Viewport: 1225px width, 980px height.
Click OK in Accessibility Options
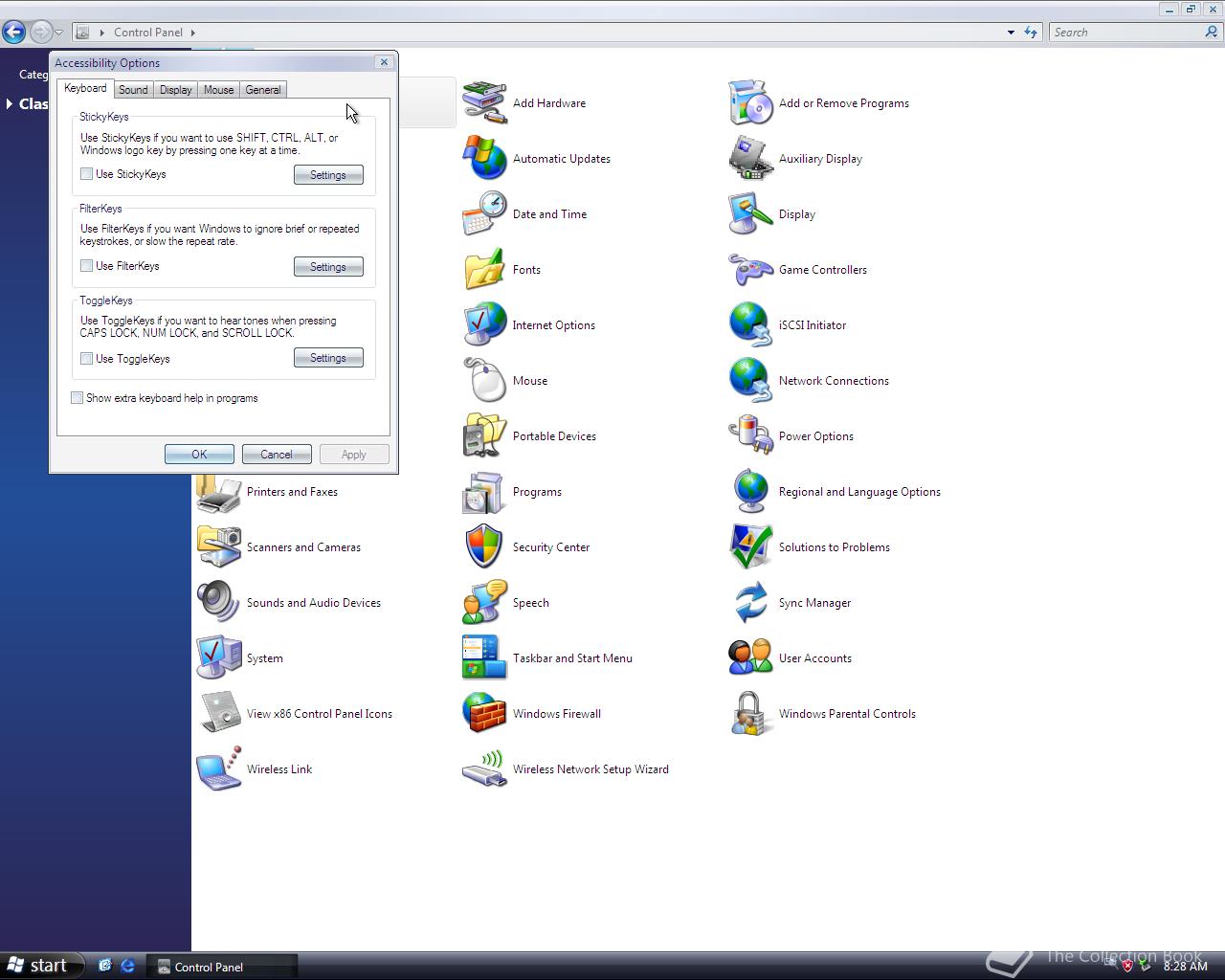[x=199, y=455]
